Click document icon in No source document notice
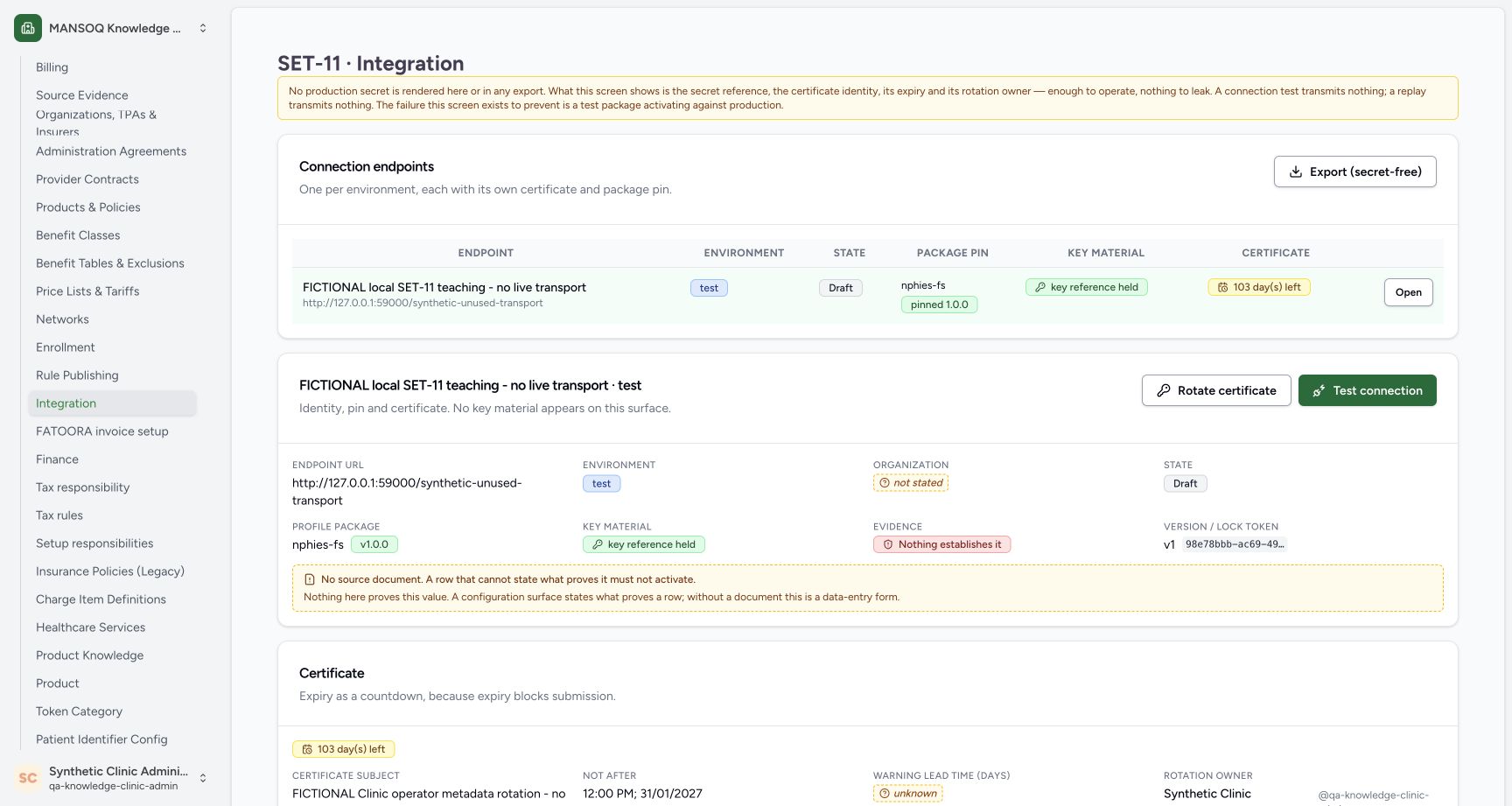The image size is (1512, 806). pyautogui.click(x=310, y=579)
